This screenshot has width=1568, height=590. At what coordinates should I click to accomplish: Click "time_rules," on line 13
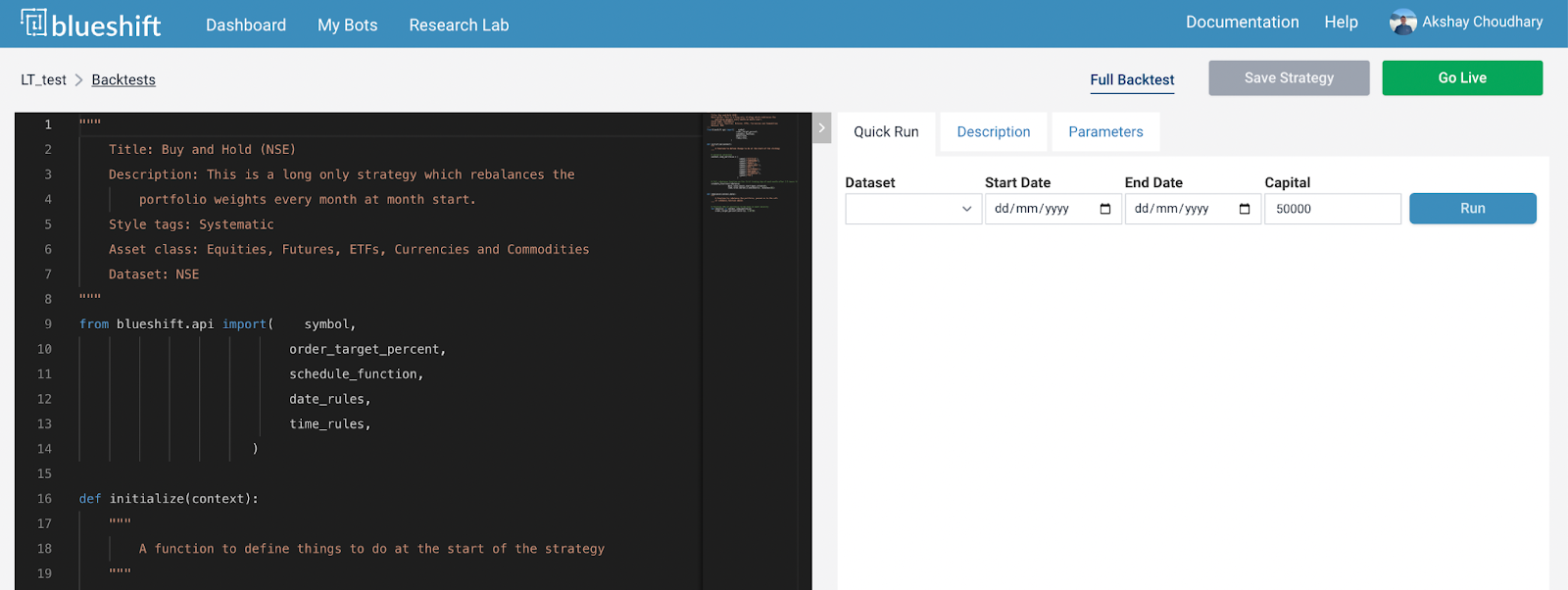pos(330,424)
